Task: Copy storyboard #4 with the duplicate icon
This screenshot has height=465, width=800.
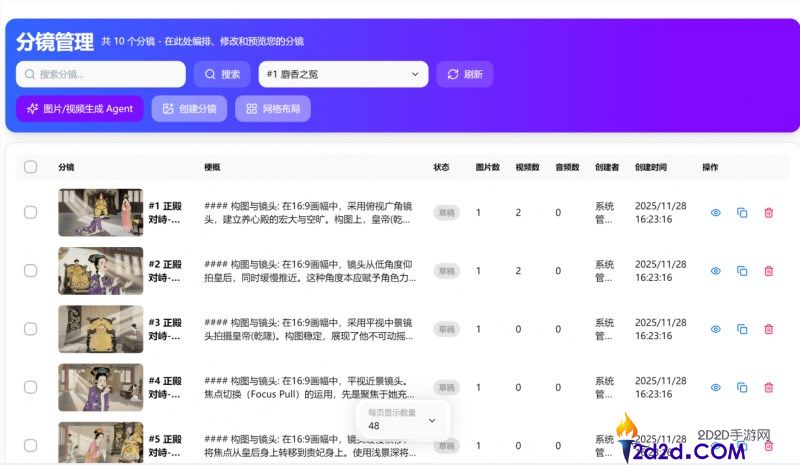Action: coord(742,387)
